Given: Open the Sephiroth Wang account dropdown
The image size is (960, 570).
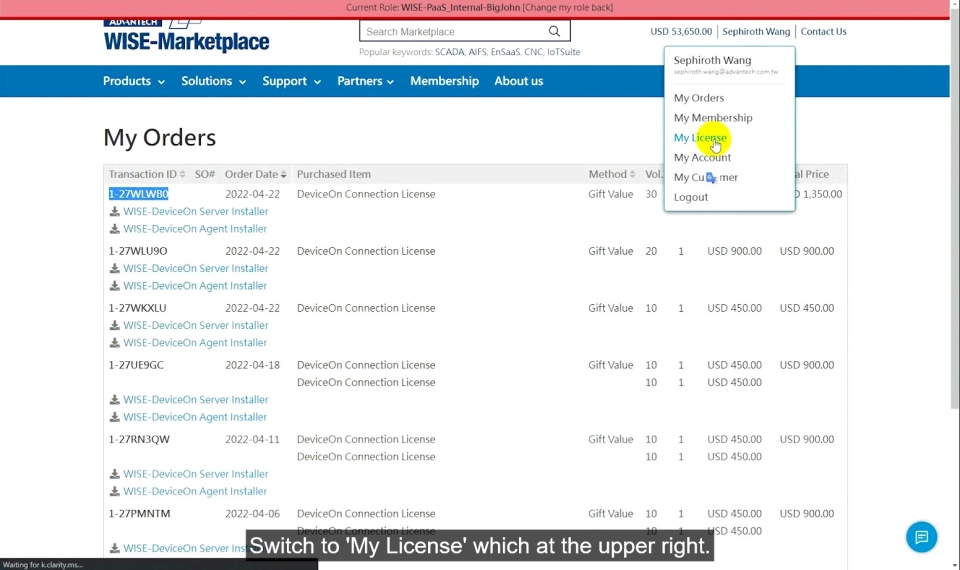Looking at the screenshot, I should (x=756, y=31).
